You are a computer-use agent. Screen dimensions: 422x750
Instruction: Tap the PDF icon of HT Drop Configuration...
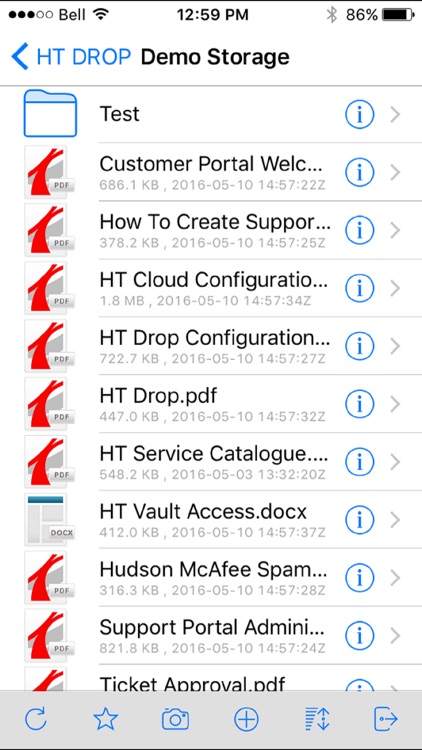coord(48,346)
